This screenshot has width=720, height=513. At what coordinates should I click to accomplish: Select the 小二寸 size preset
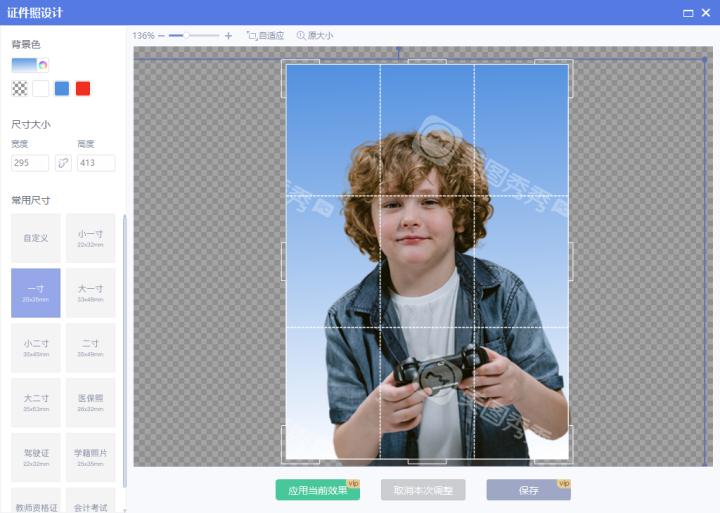click(x=36, y=348)
